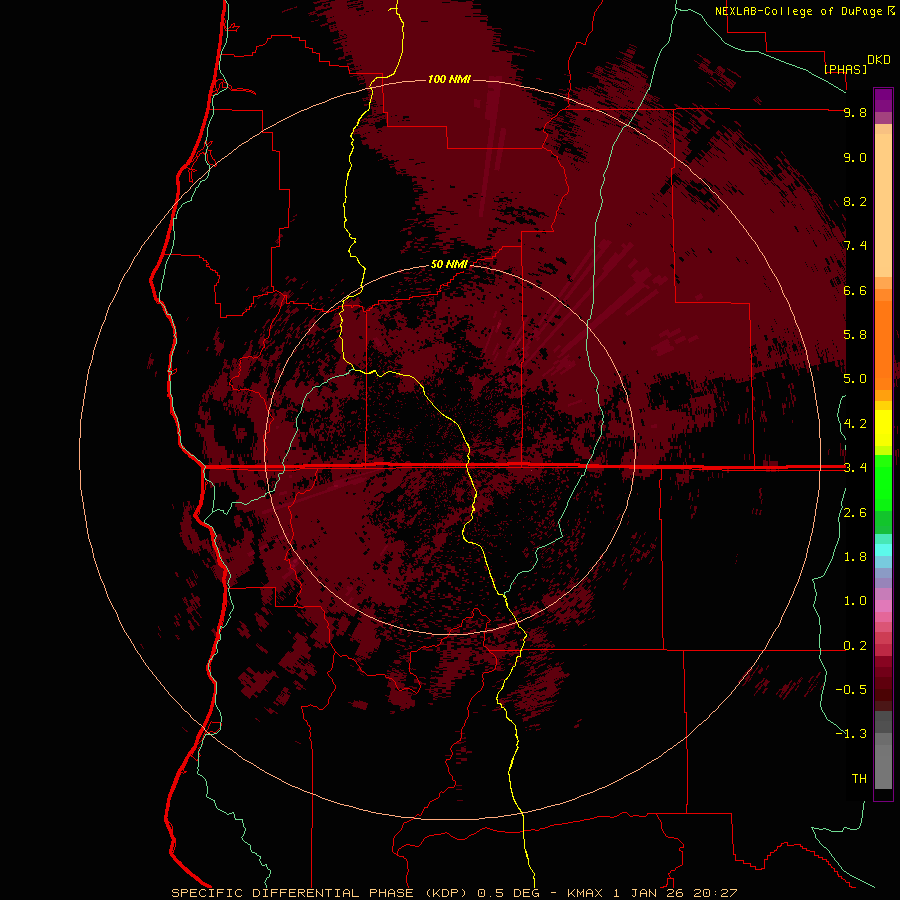Click the DKD label above the legend
The height and width of the screenshot is (900, 900).
pos(879,60)
